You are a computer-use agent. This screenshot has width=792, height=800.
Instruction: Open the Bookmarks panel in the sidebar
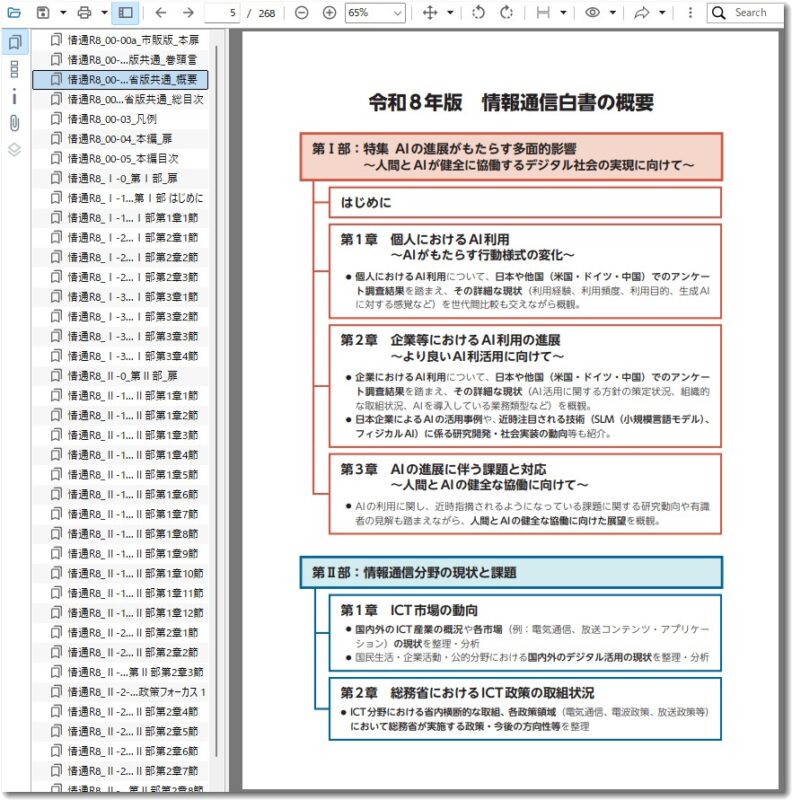pos(15,42)
